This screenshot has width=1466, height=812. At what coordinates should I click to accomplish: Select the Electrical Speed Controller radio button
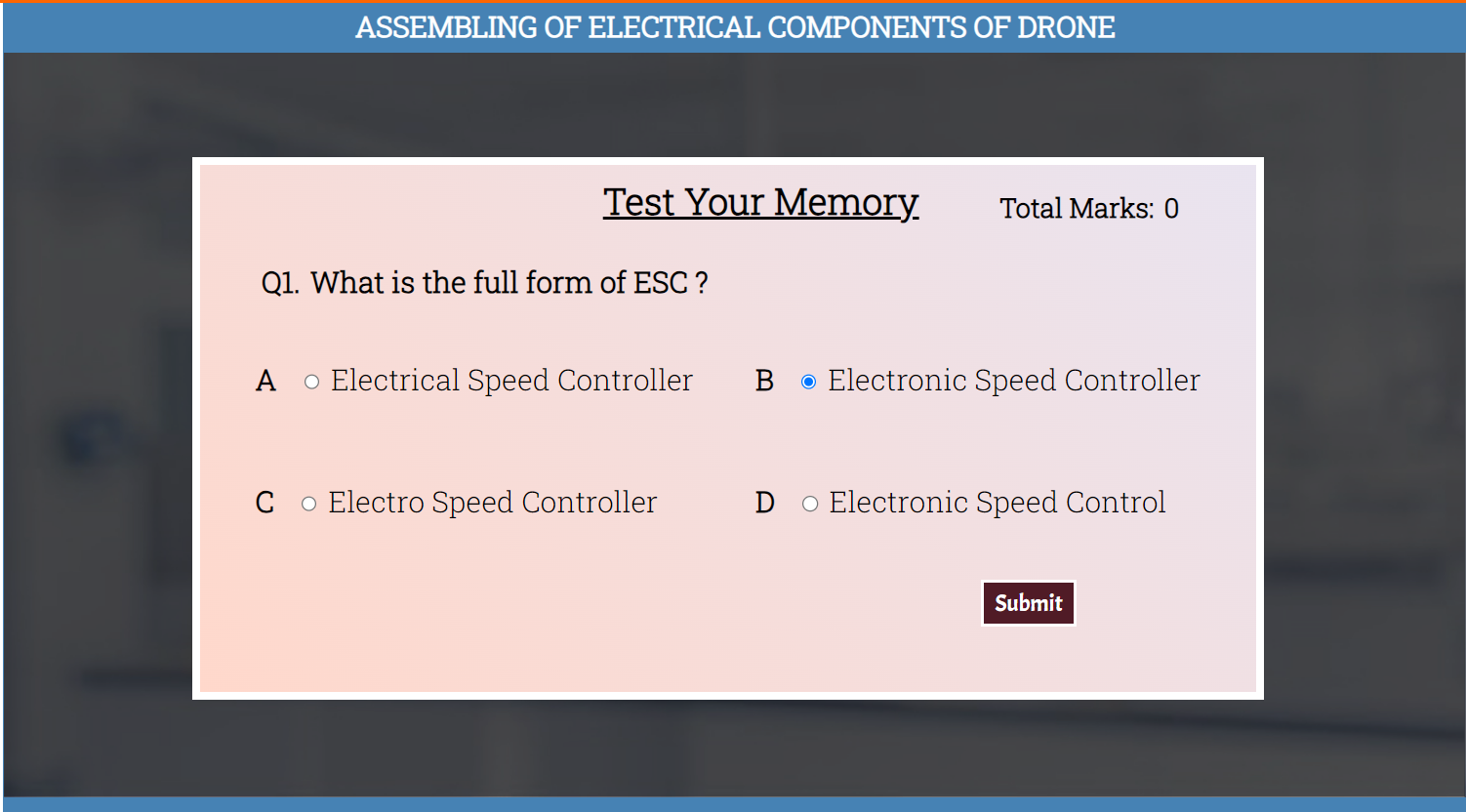coord(311,382)
